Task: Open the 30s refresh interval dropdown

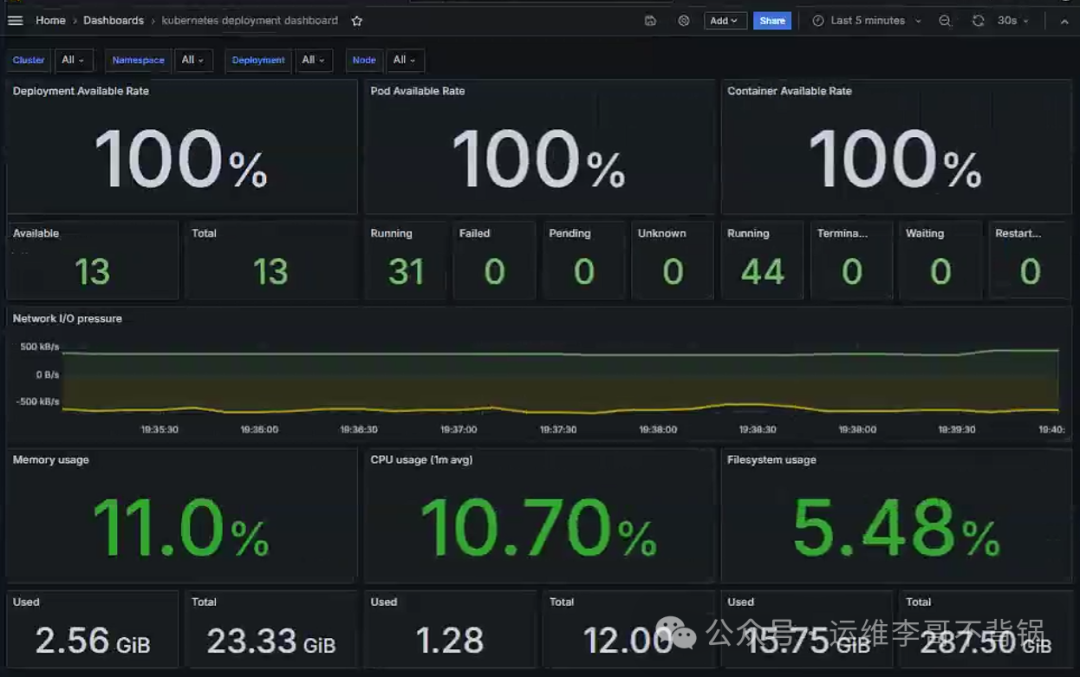Action: point(1013,21)
